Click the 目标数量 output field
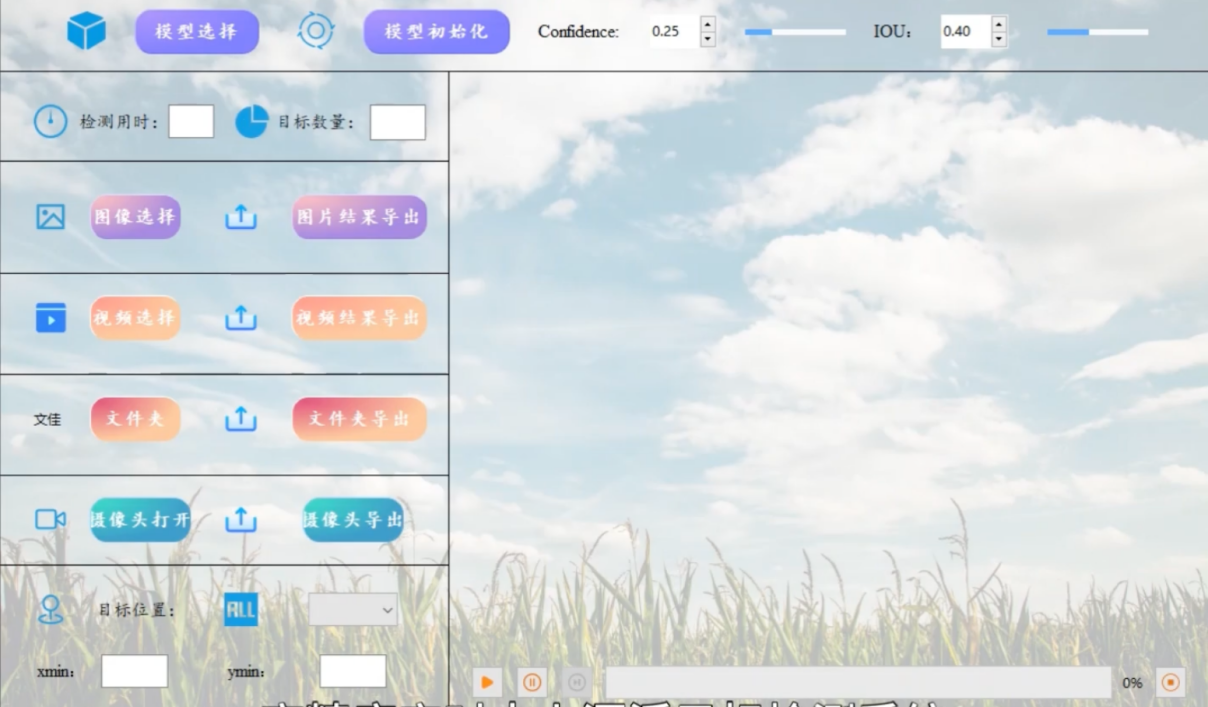The height and width of the screenshot is (707, 1208). (398, 122)
